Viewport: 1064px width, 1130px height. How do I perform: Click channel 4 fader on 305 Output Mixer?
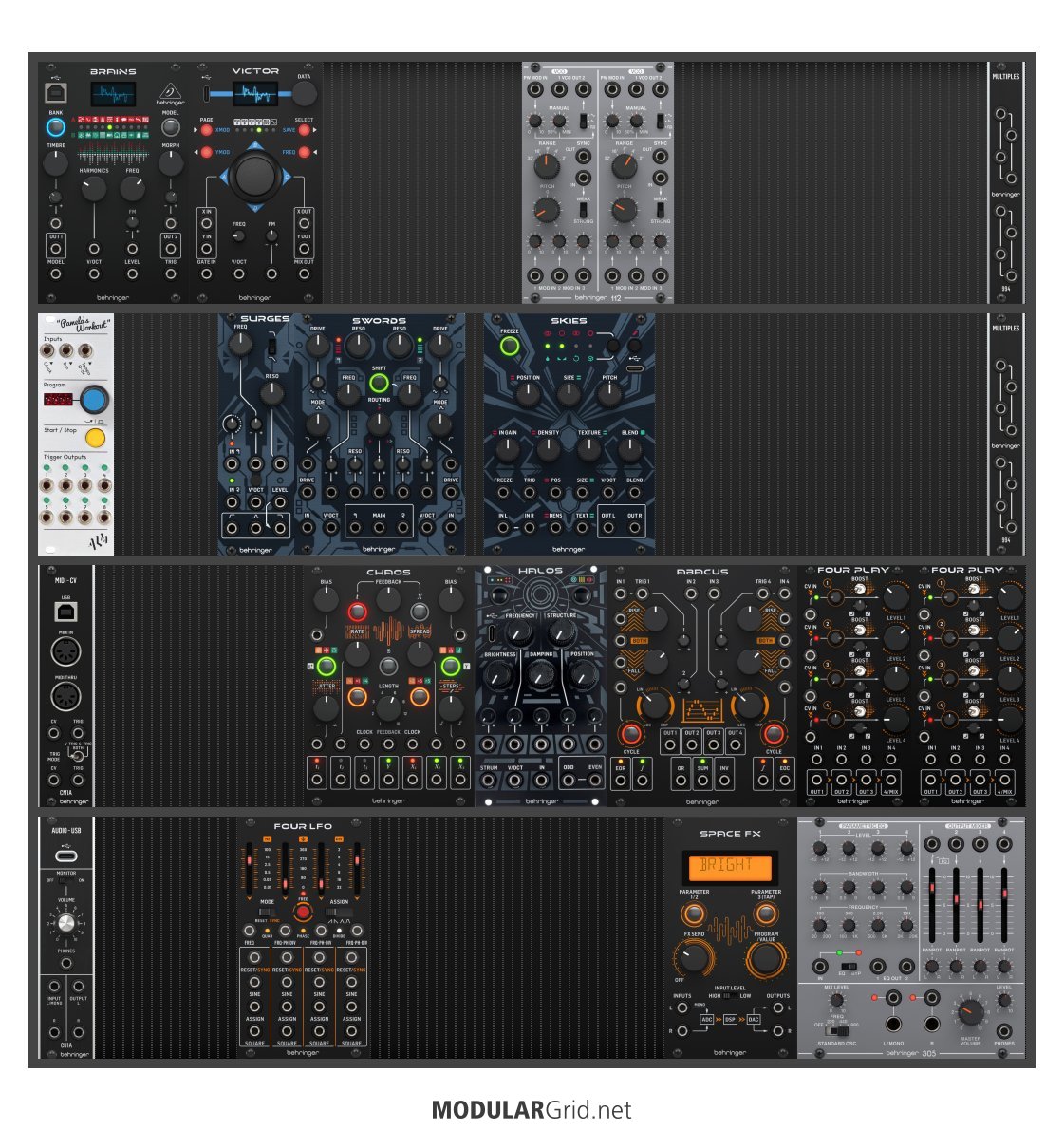pyautogui.click(x=1003, y=904)
